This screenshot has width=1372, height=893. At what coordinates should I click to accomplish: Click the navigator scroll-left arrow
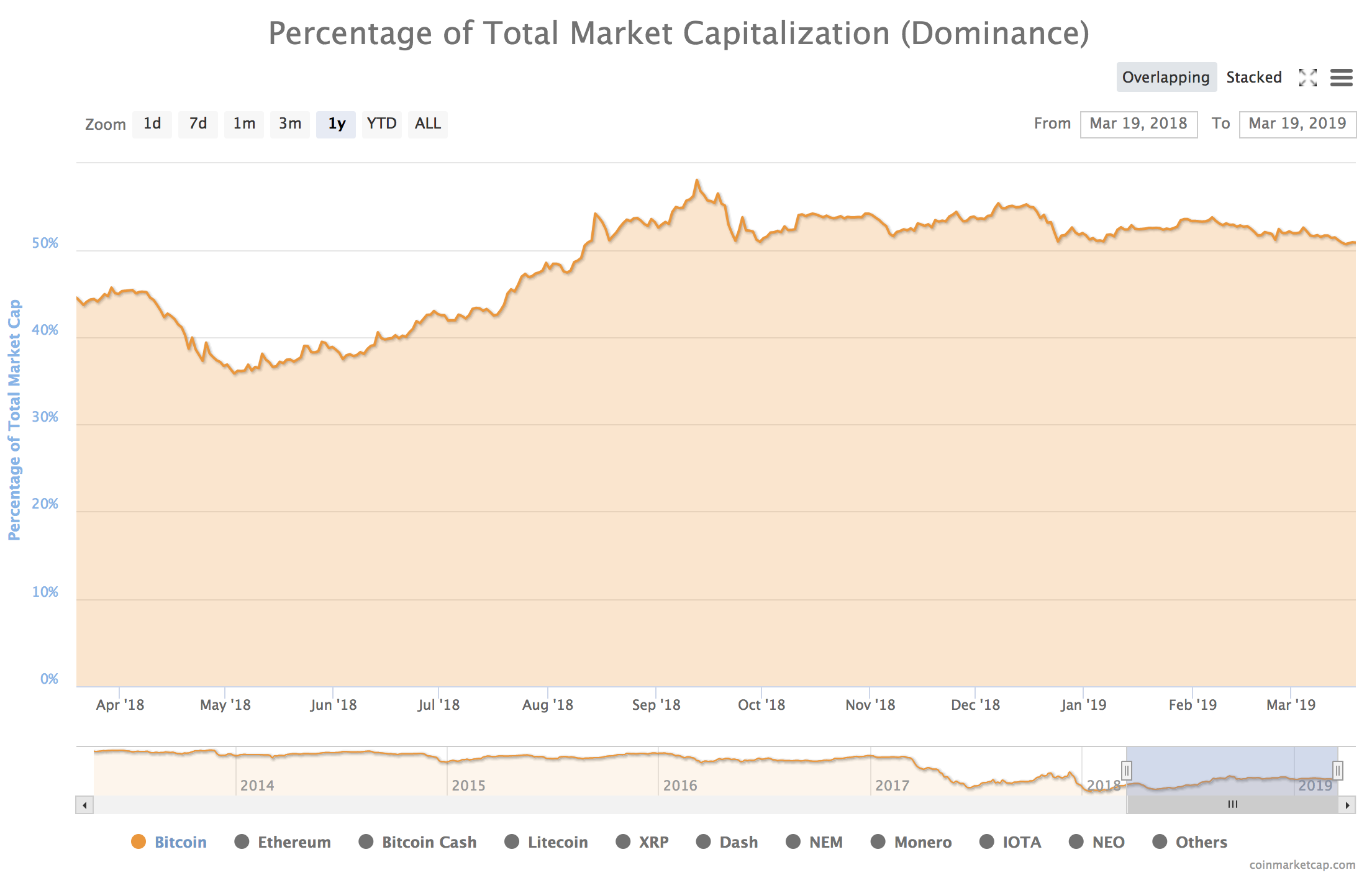[84, 805]
